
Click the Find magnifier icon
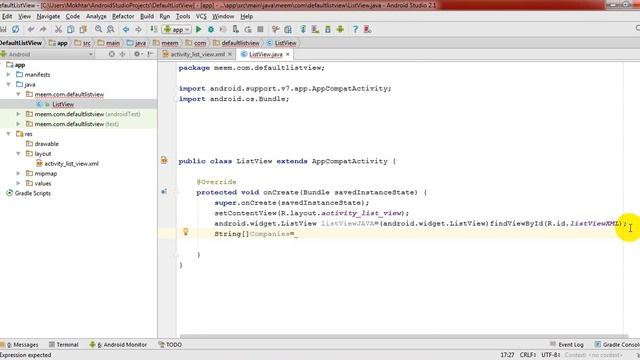[x=98, y=29]
